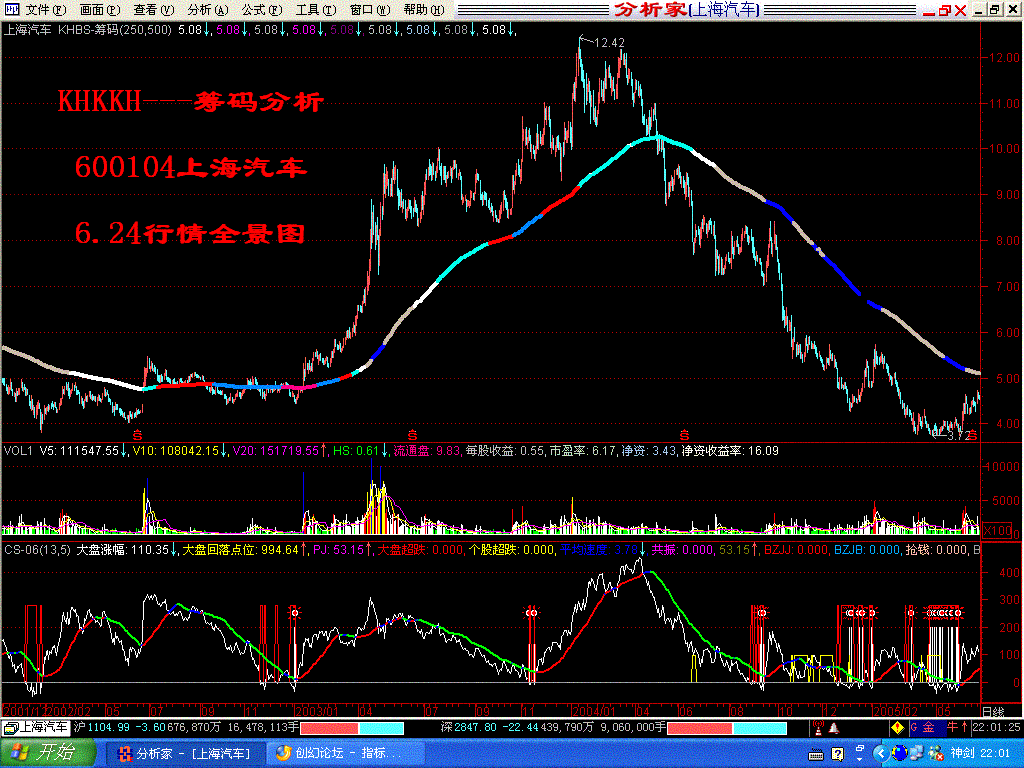Viewport: 1024px width, 768px height.
Task: Click the VOL1 indicator label
Action: tap(18, 451)
